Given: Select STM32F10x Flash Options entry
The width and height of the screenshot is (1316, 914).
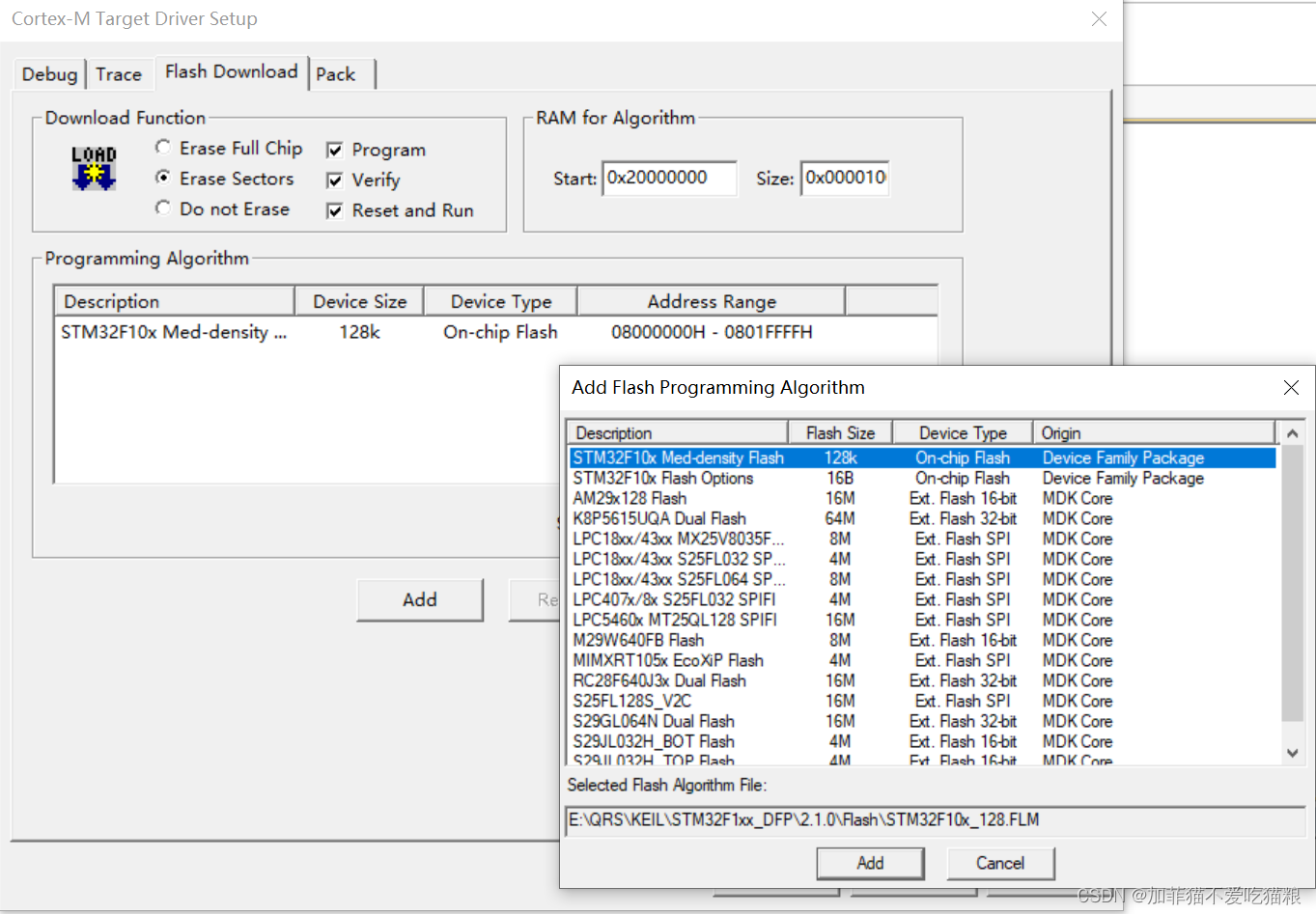Looking at the screenshot, I should [922, 478].
